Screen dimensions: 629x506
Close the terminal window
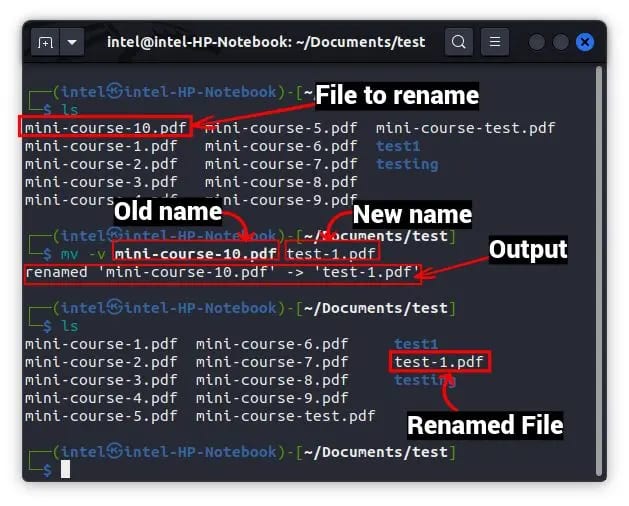(585, 42)
